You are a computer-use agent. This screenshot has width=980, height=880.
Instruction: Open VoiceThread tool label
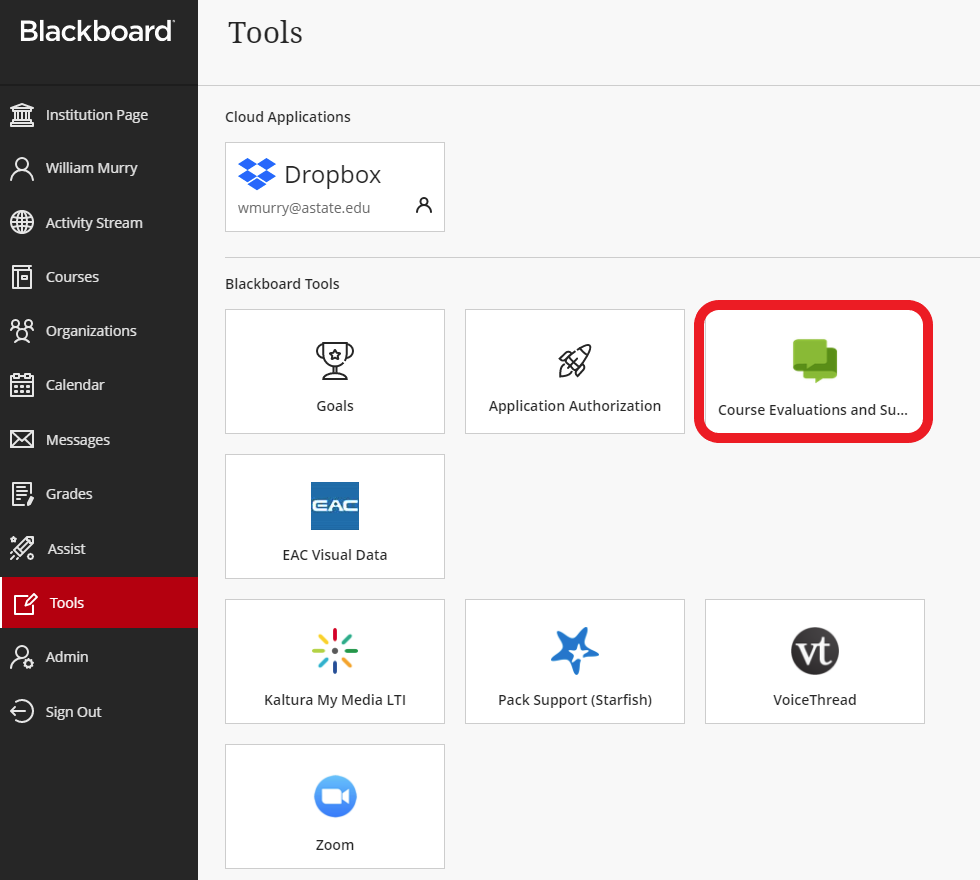click(815, 700)
